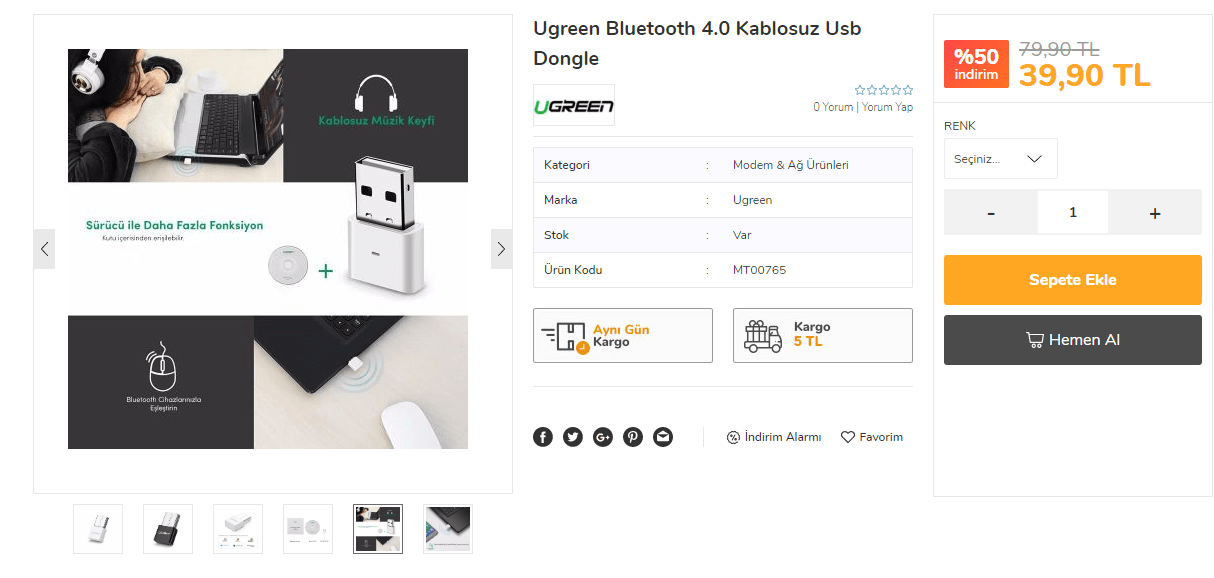Rate product using the star icons
Viewport: 1214px width, 578px height.
tap(884, 90)
